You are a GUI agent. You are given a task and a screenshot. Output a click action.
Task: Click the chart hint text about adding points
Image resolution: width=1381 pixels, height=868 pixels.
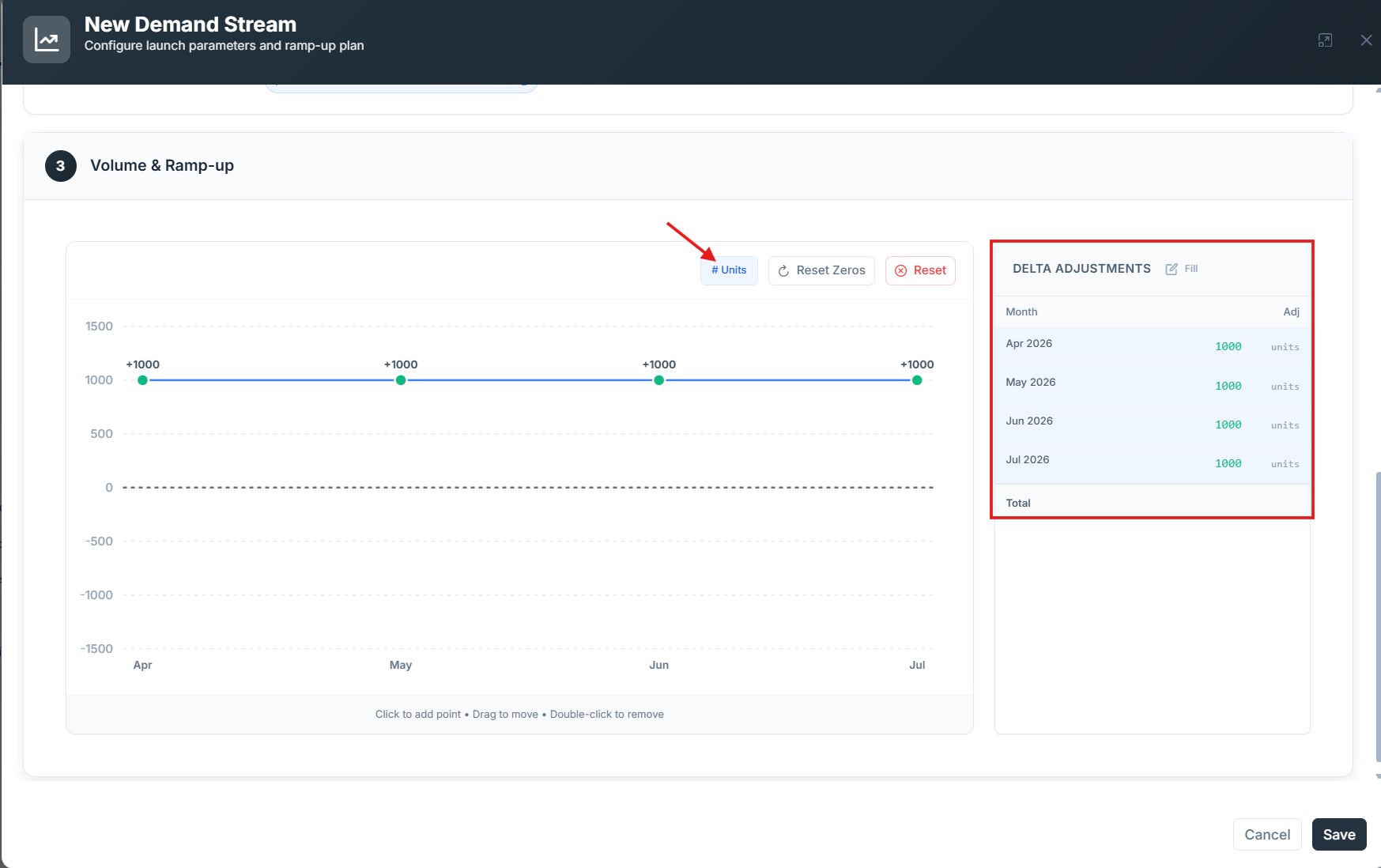pyautogui.click(x=519, y=714)
